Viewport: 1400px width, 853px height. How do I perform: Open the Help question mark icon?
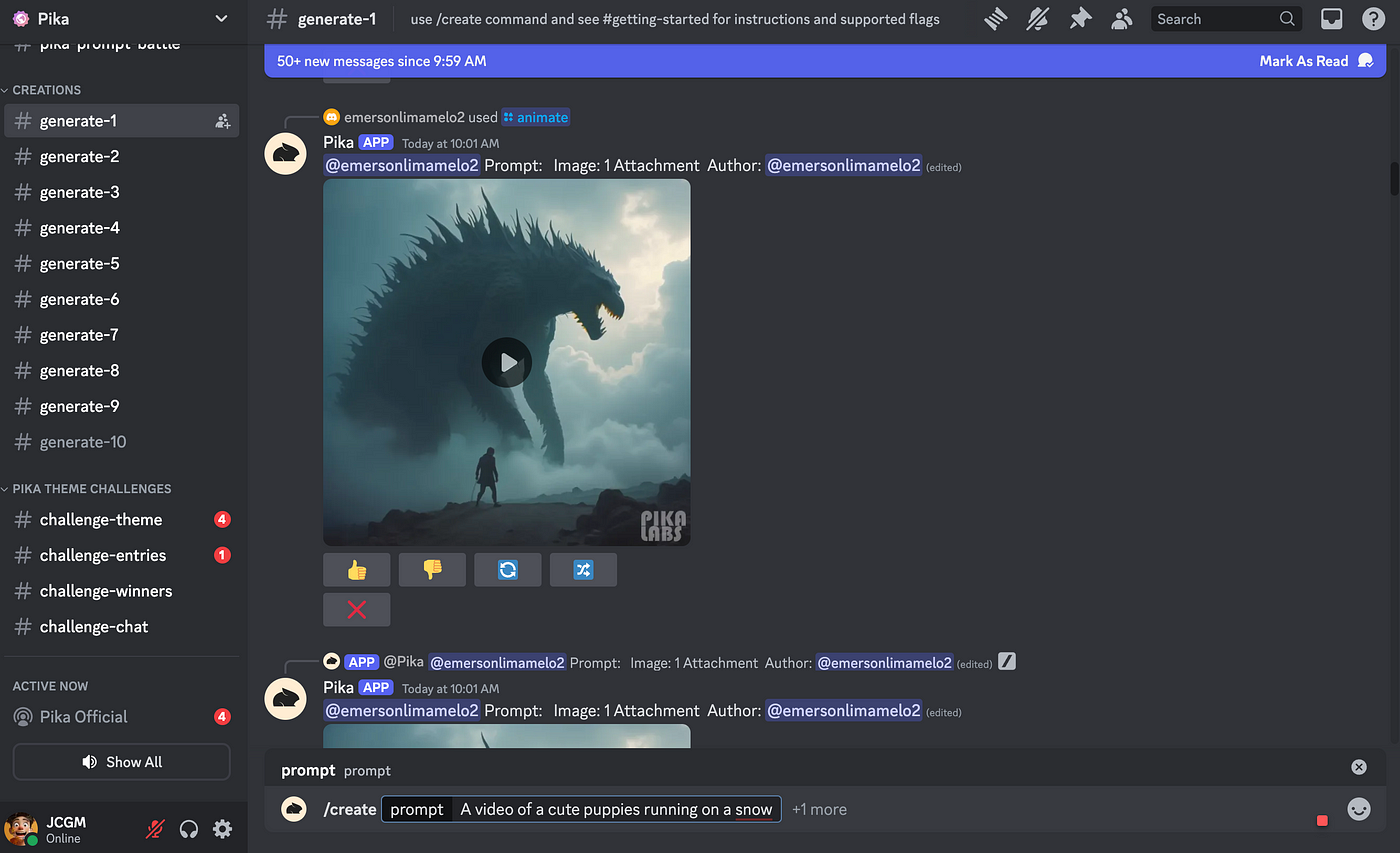(1373, 18)
